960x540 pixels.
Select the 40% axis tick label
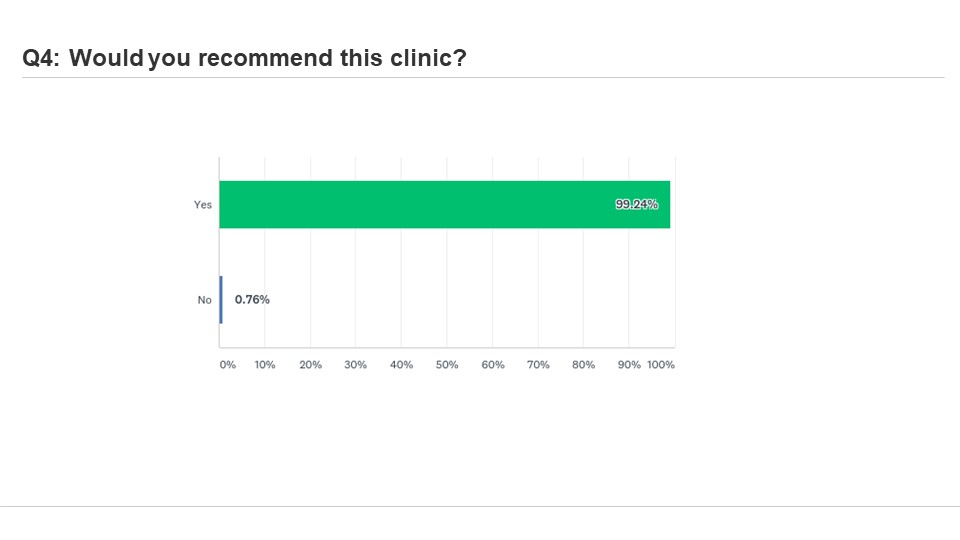(402, 365)
